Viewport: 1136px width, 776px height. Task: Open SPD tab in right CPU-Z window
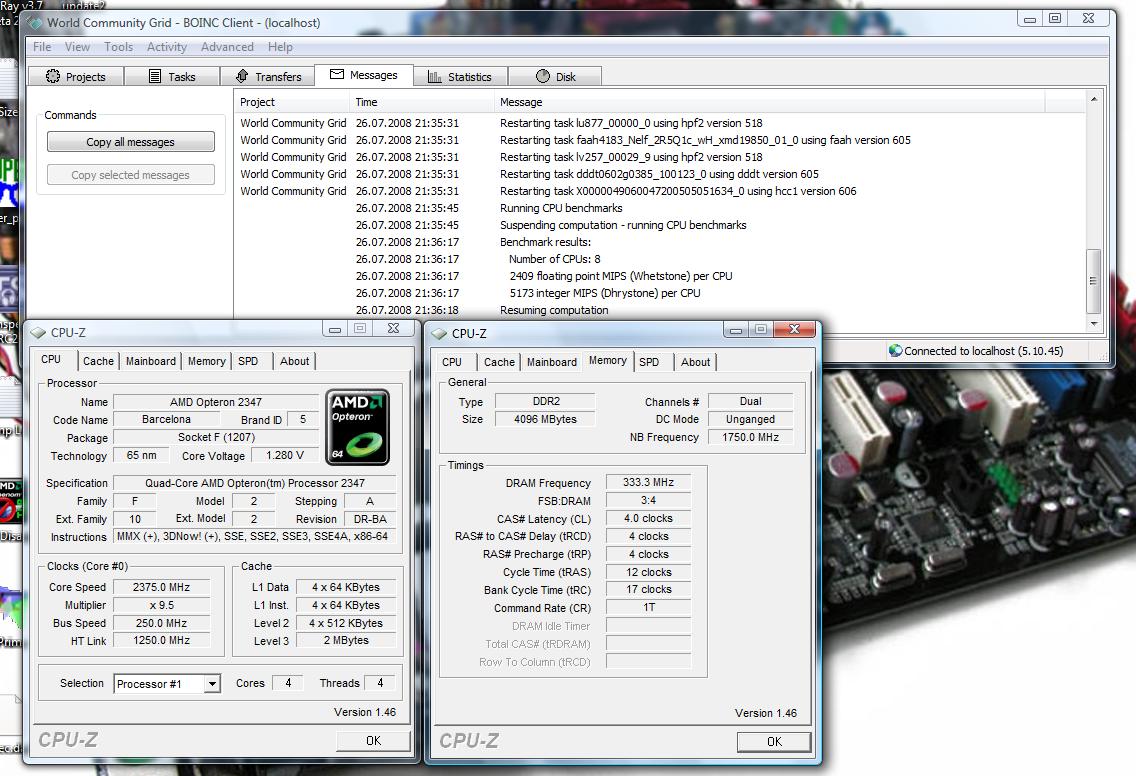649,362
